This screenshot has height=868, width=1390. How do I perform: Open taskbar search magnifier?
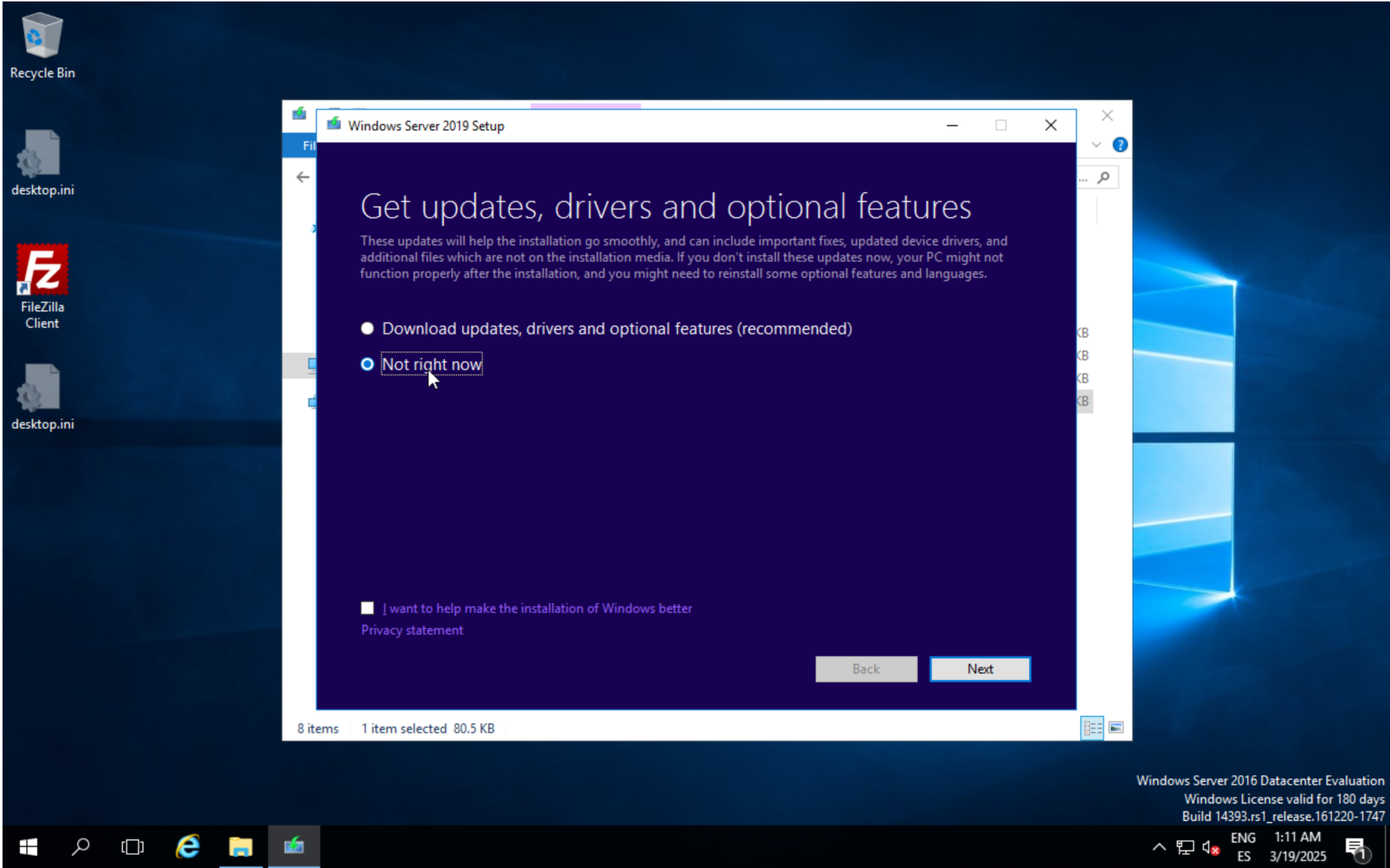[x=80, y=846]
